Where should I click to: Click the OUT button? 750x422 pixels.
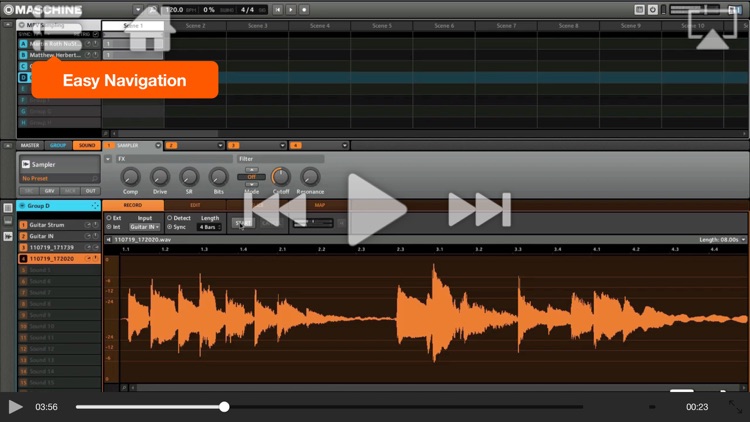(x=90, y=191)
